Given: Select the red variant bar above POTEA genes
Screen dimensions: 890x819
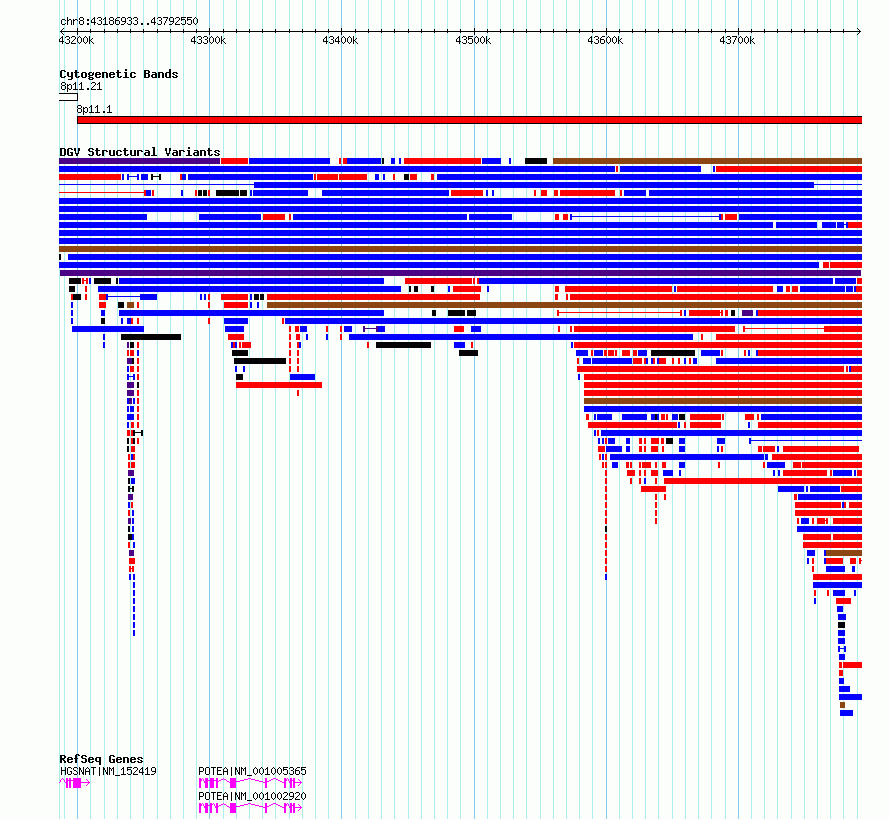Looking at the screenshot, I should coord(279,385).
